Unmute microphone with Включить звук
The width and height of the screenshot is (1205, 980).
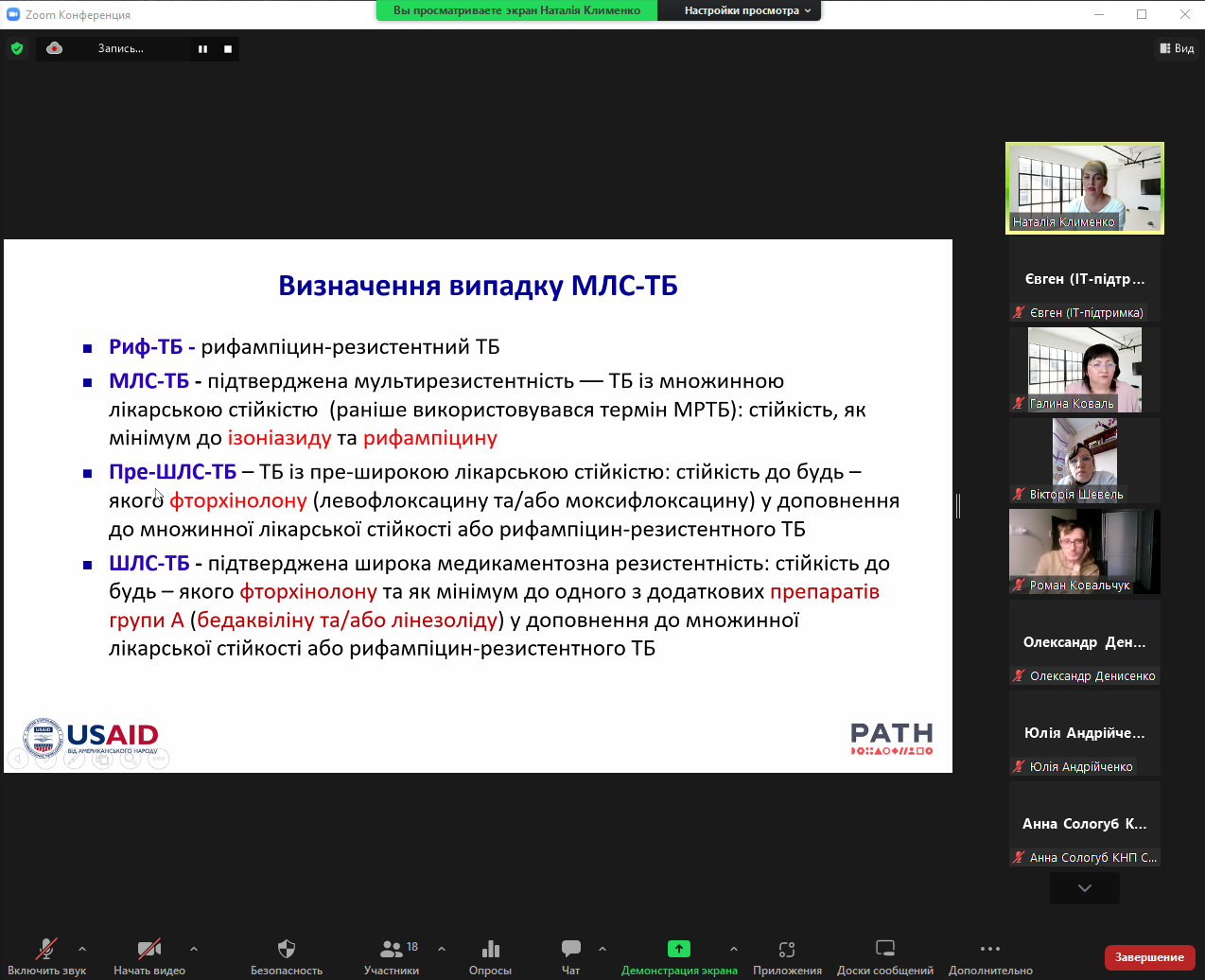(x=46, y=955)
